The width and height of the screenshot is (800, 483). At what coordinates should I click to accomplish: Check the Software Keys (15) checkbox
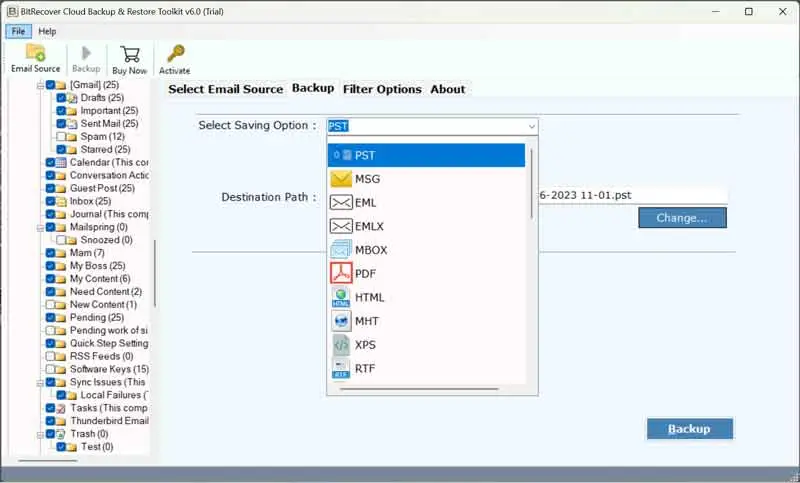pos(50,369)
